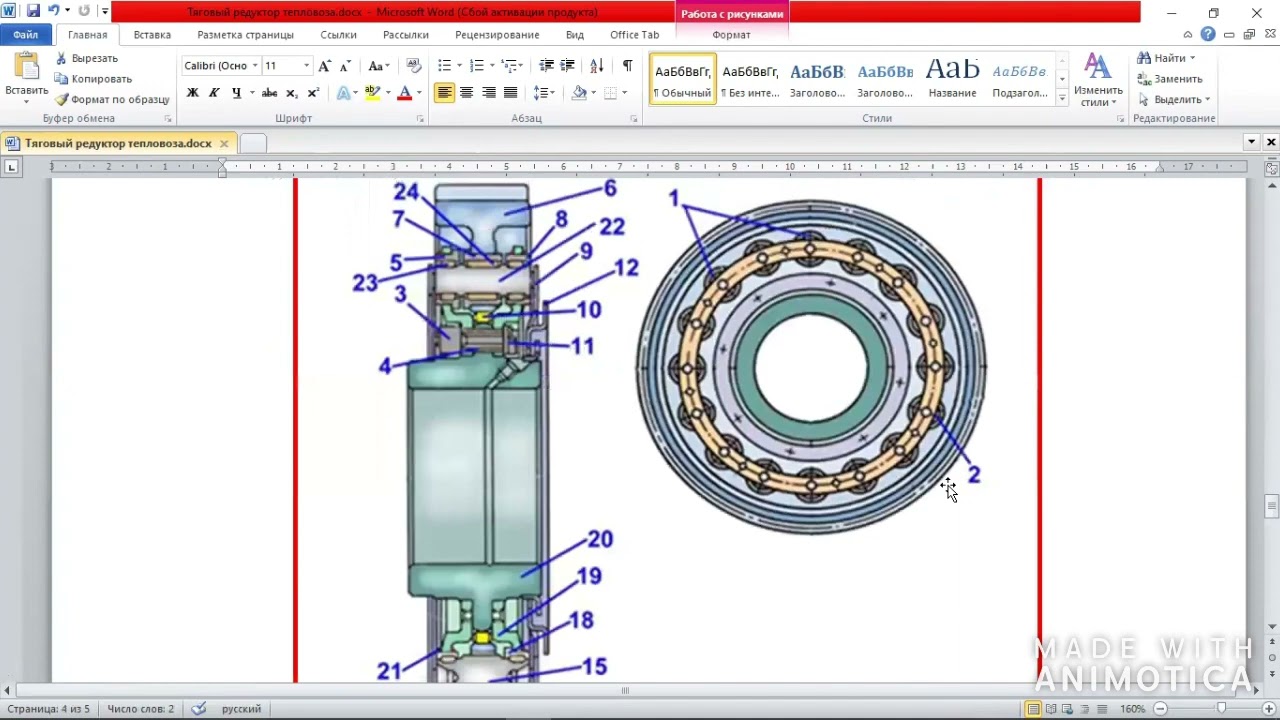1280x720 pixels.
Task: Toggle strikethrough (abc) formatting
Action: click(269, 93)
